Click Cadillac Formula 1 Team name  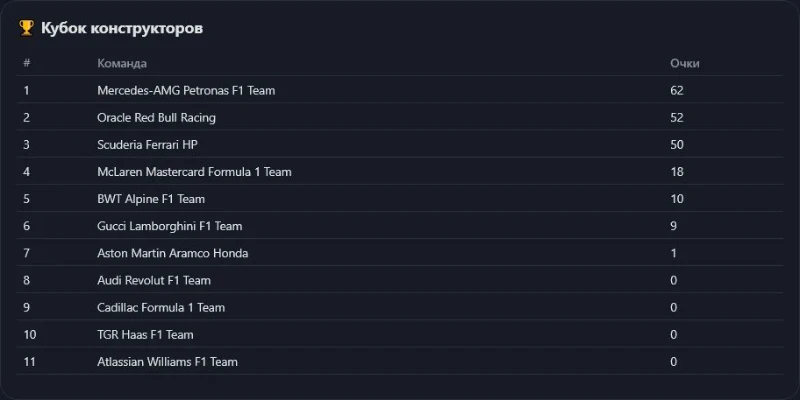click(161, 308)
